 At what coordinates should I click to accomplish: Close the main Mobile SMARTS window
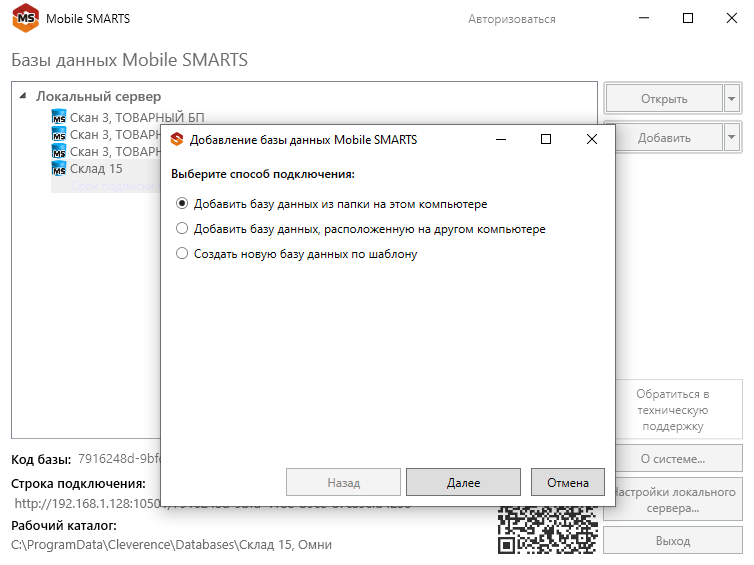(x=731, y=18)
